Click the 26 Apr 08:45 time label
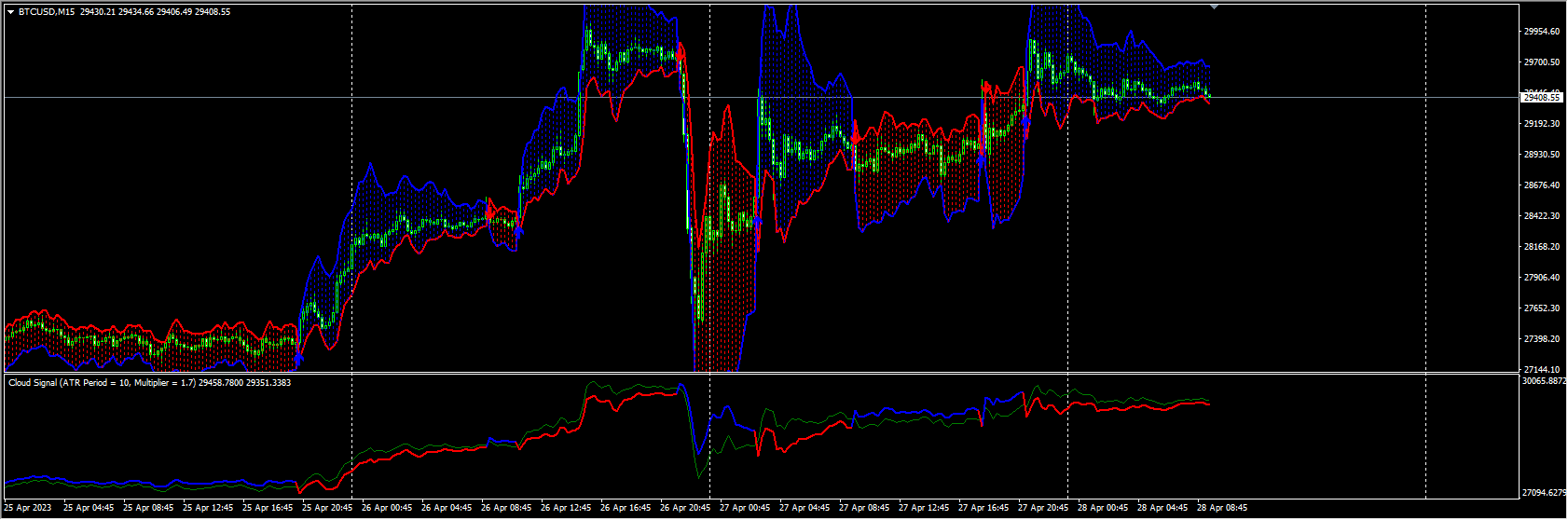Image resolution: width=1568 pixels, height=520 pixels. tap(507, 508)
